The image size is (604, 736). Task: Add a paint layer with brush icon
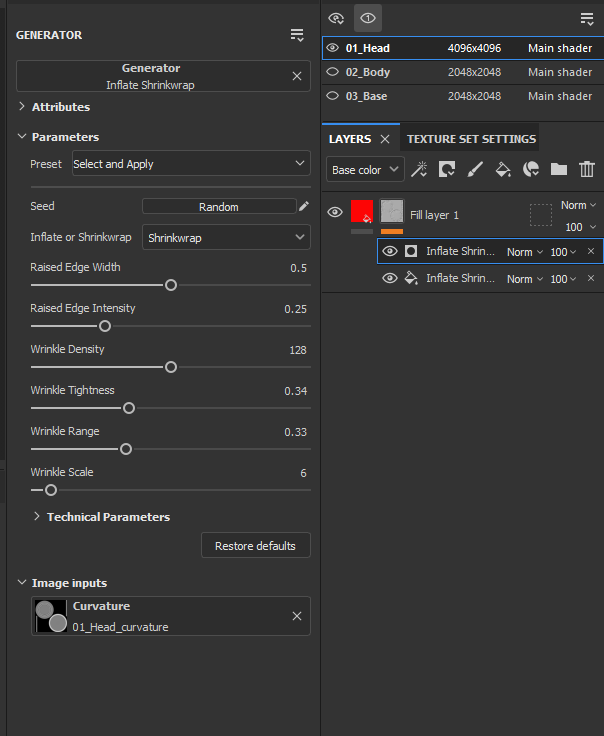coord(475,169)
